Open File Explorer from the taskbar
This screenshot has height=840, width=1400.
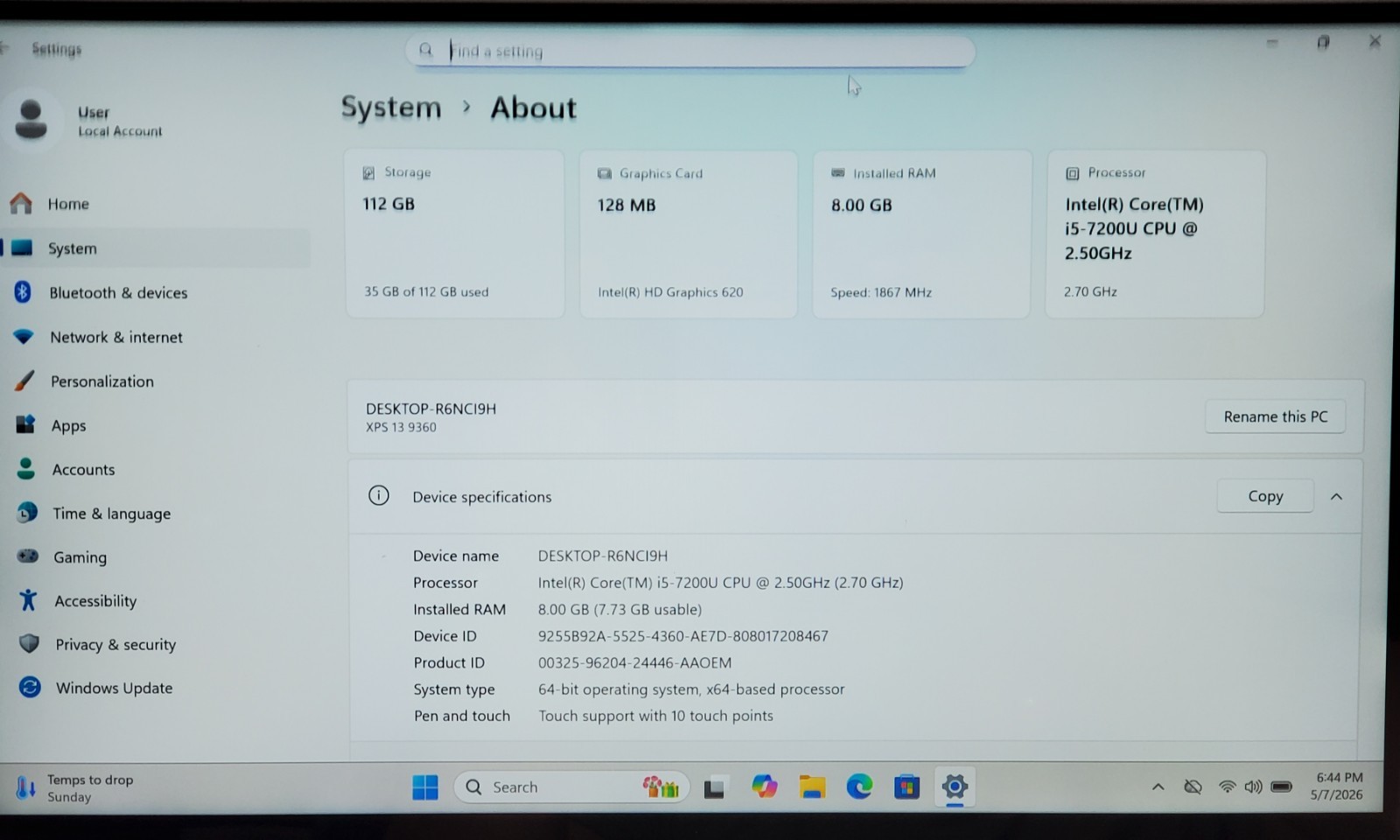pos(812,787)
